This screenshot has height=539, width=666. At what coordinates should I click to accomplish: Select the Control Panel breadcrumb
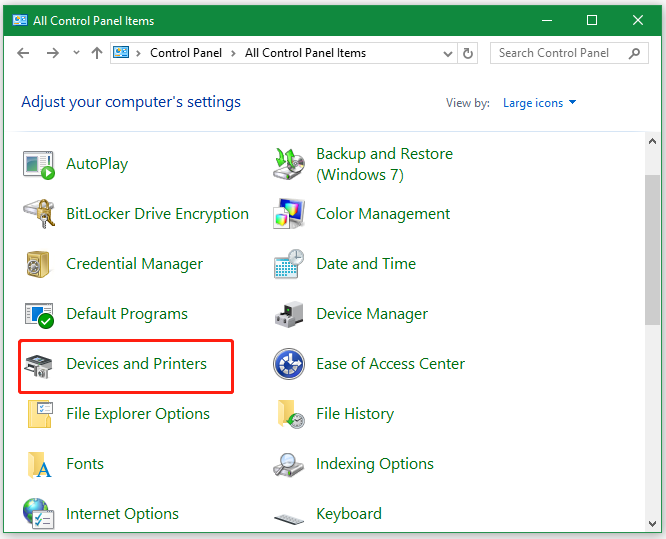pos(186,53)
